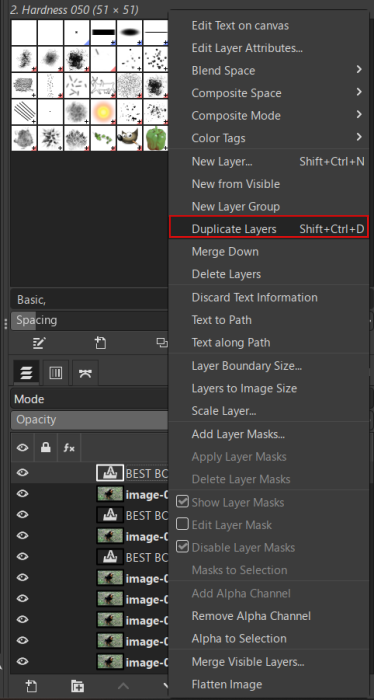Hide the highlighted BEST BC text layer

22,473
